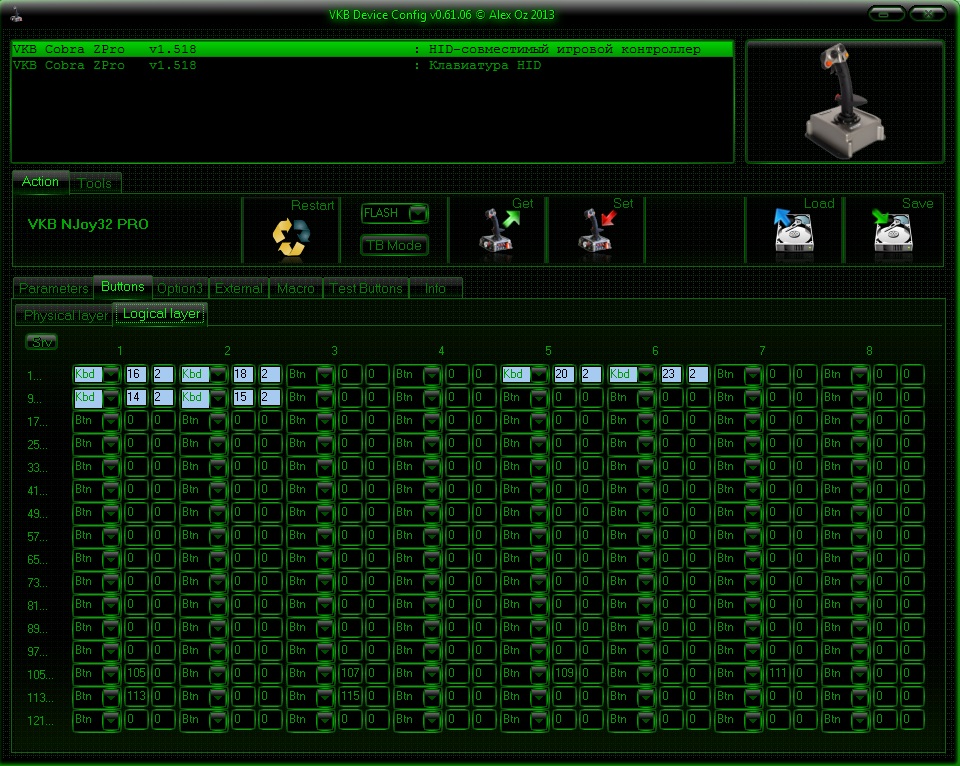Expand Kbd dropdown for button 1
This screenshot has height=766, width=960.
pyautogui.click(x=111, y=374)
